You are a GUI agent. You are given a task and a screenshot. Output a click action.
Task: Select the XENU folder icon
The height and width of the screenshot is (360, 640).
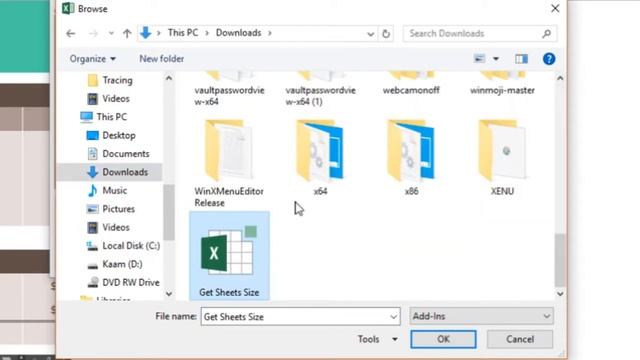[x=502, y=151]
